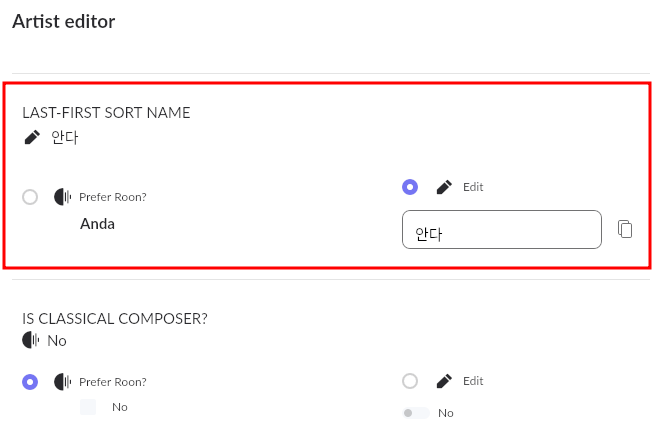Click the Roon logo beside classical composer Prefer Roon?
The width and height of the screenshot is (667, 437).
click(x=62, y=381)
